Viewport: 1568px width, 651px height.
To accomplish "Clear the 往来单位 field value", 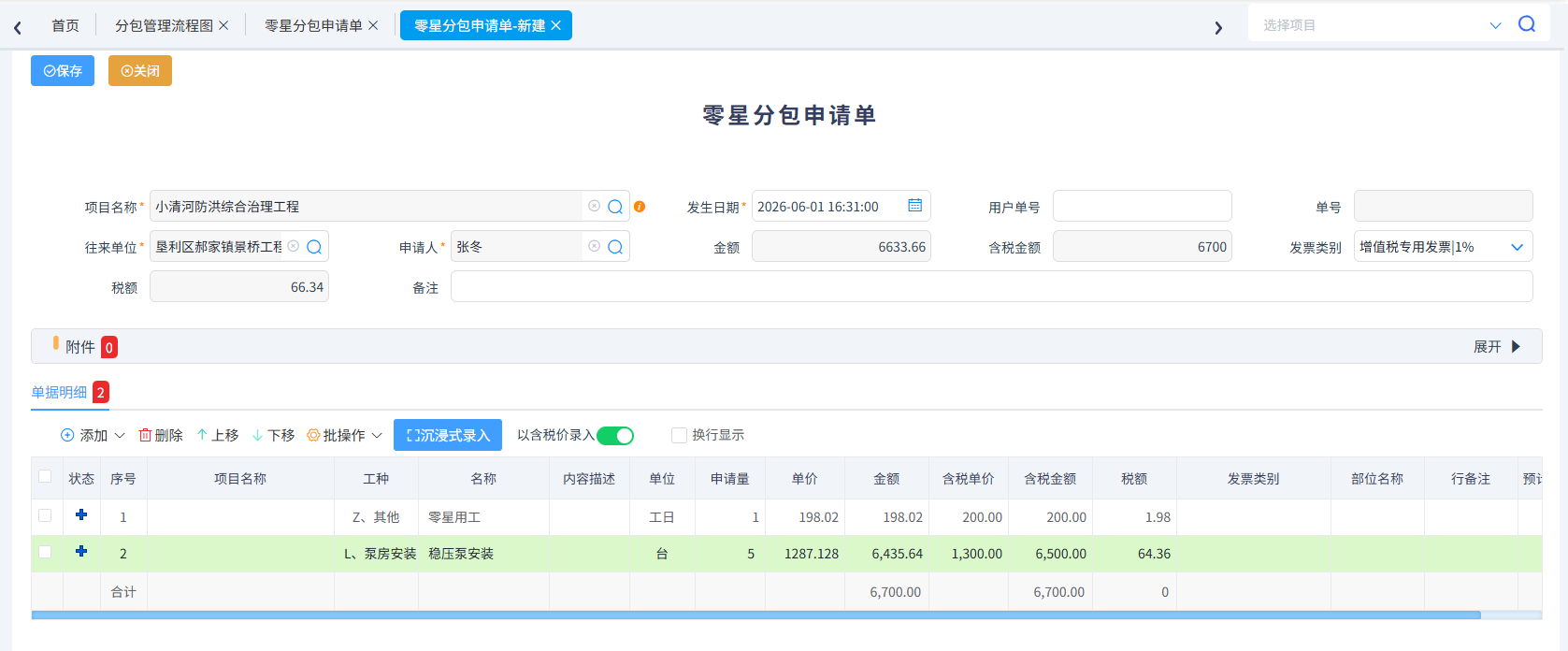I will [293, 246].
